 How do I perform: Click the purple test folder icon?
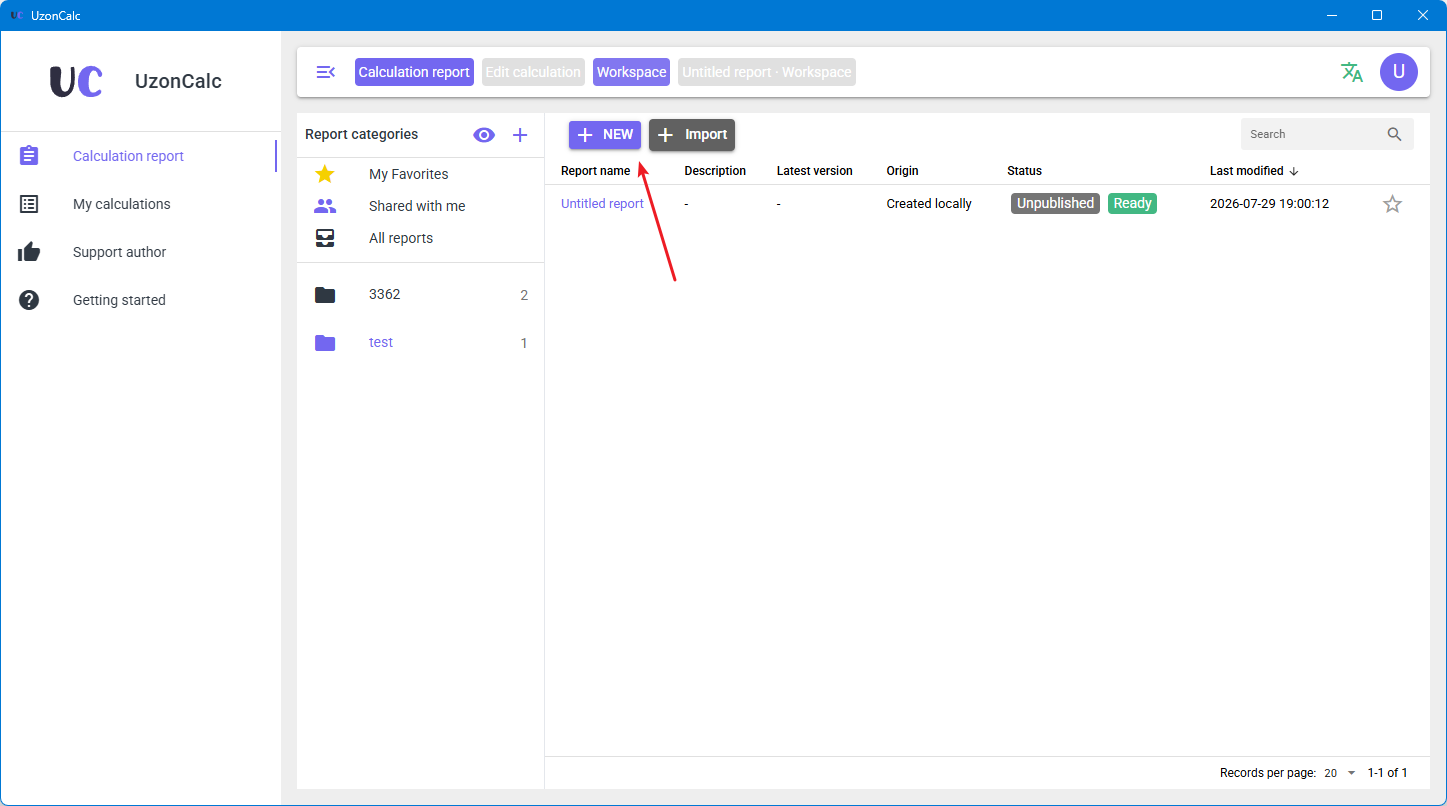pos(325,343)
